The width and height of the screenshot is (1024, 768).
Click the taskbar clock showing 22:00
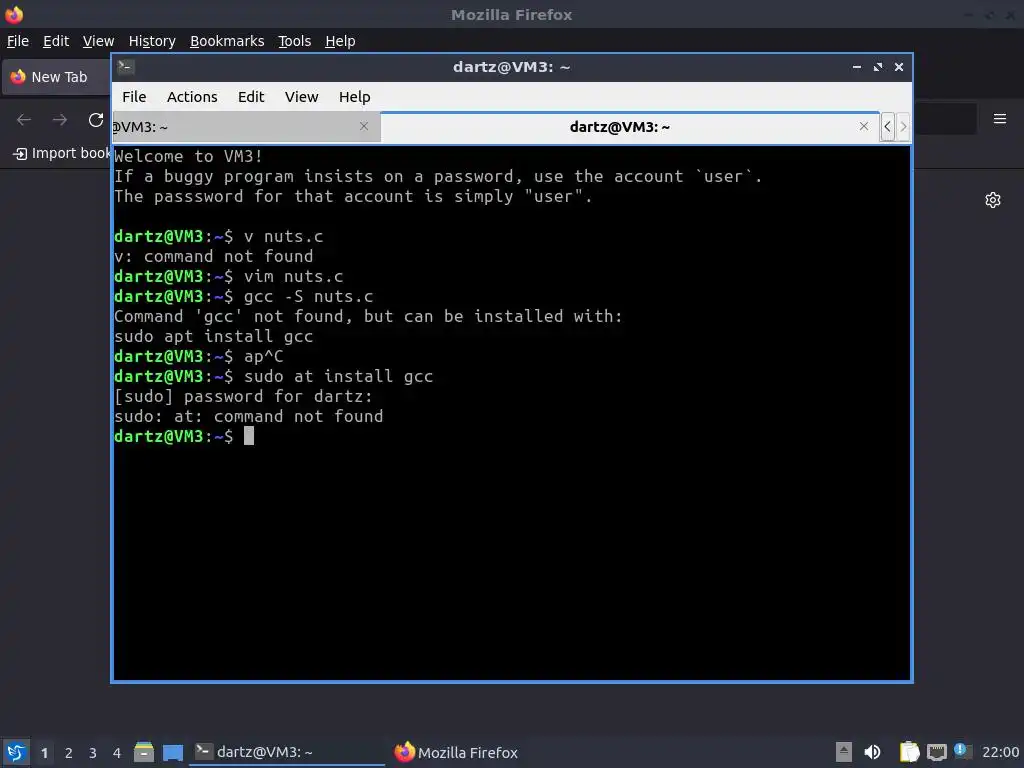click(1000, 752)
